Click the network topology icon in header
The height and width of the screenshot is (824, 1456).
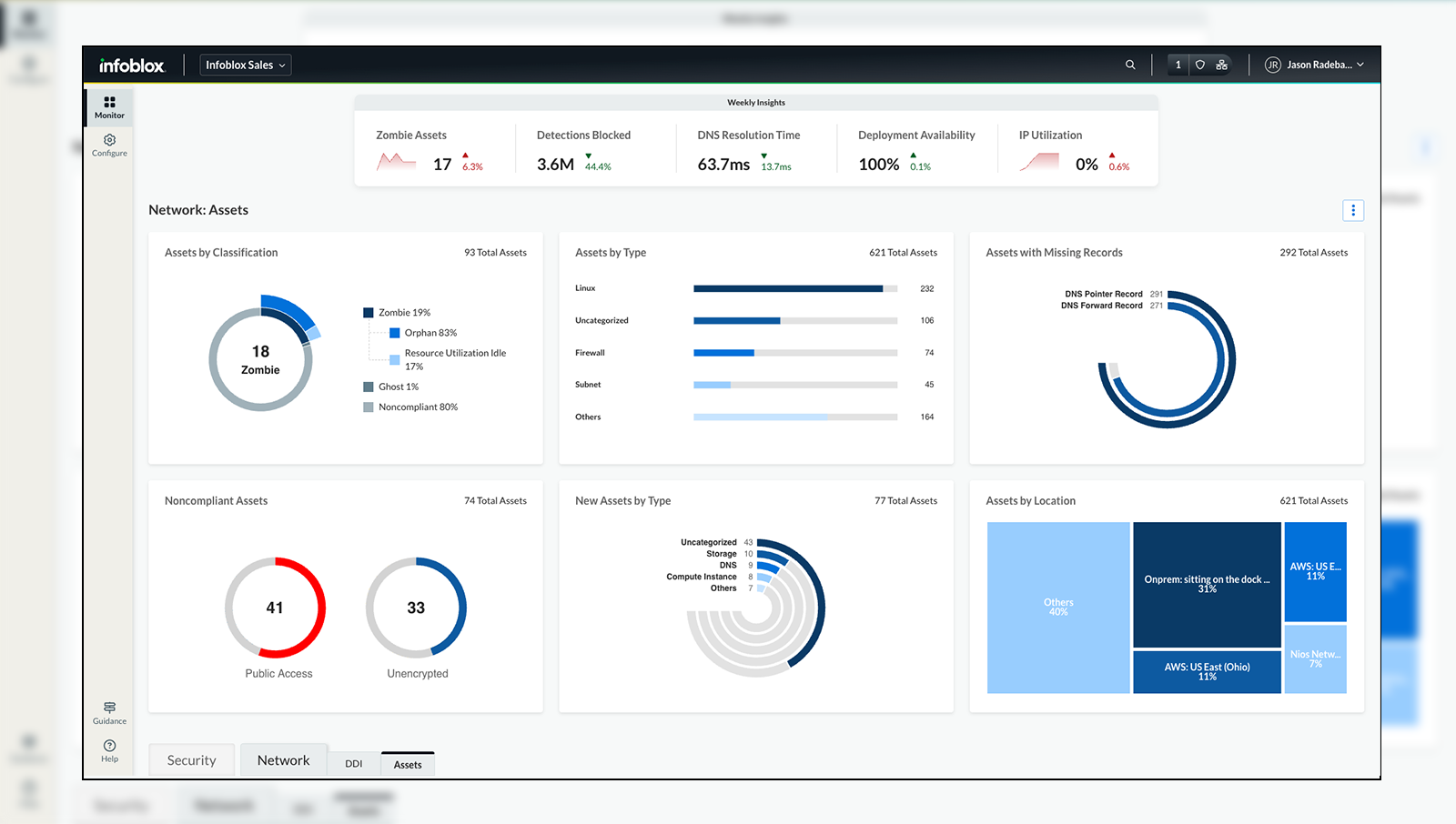point(1222,65)
